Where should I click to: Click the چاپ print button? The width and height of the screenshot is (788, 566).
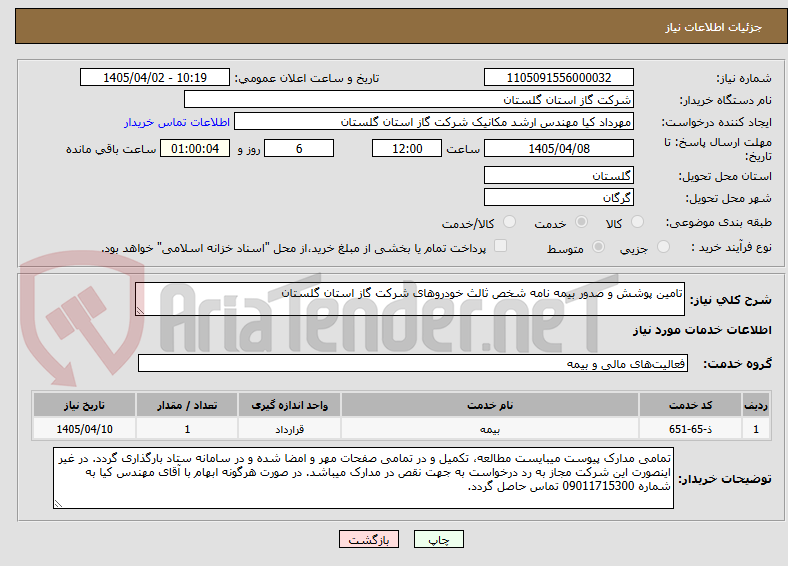click(x=439, y=539)
